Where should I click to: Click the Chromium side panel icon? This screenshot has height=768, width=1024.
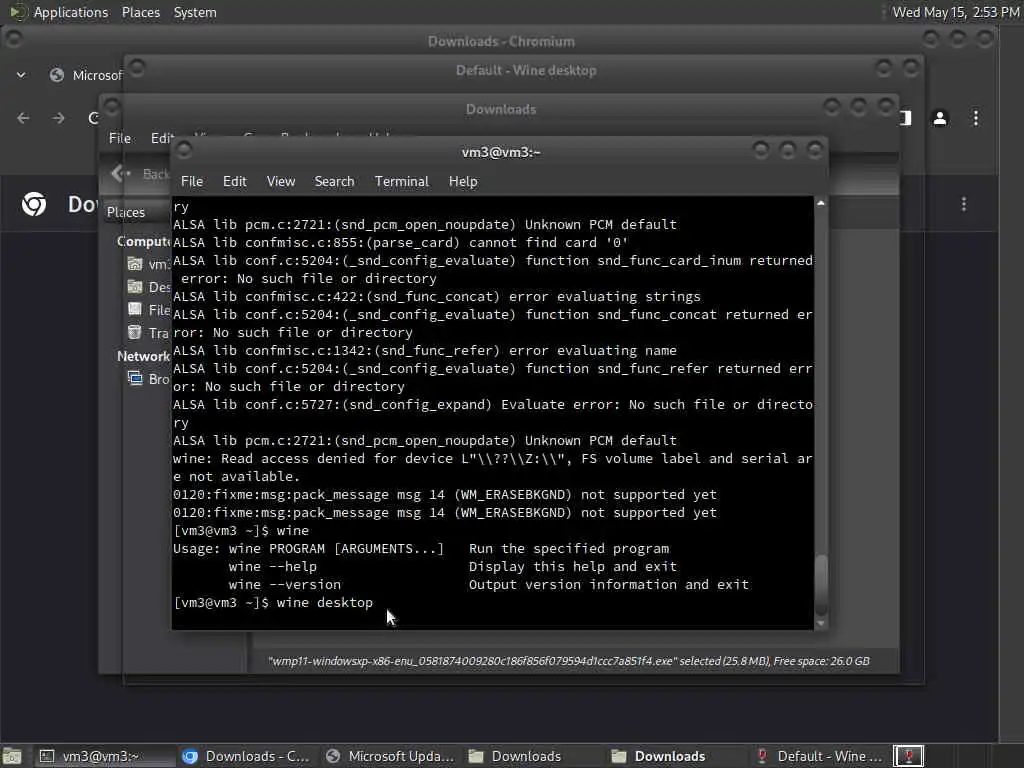[905, 118]
